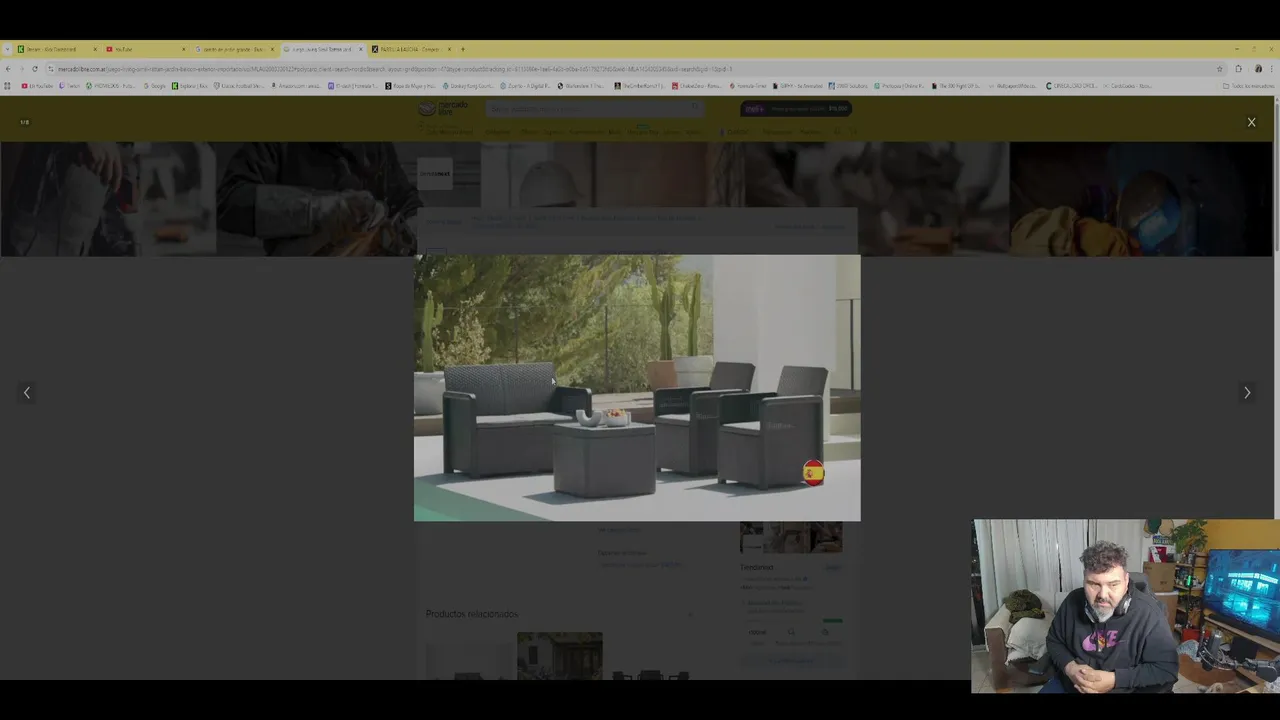Close the Kick Dashboard tab

(x=95, y=49)
